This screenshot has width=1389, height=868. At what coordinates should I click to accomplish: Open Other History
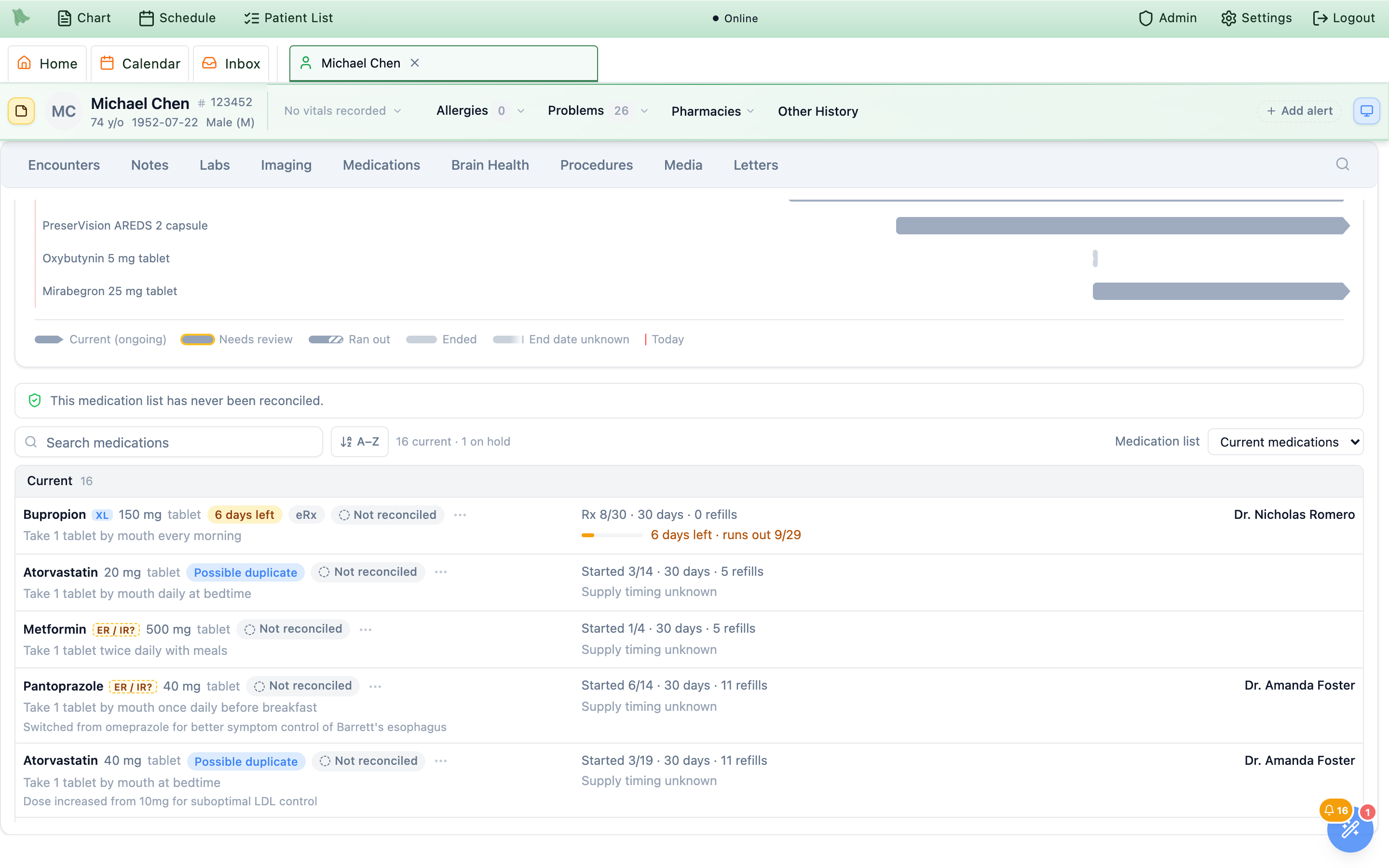818,111
